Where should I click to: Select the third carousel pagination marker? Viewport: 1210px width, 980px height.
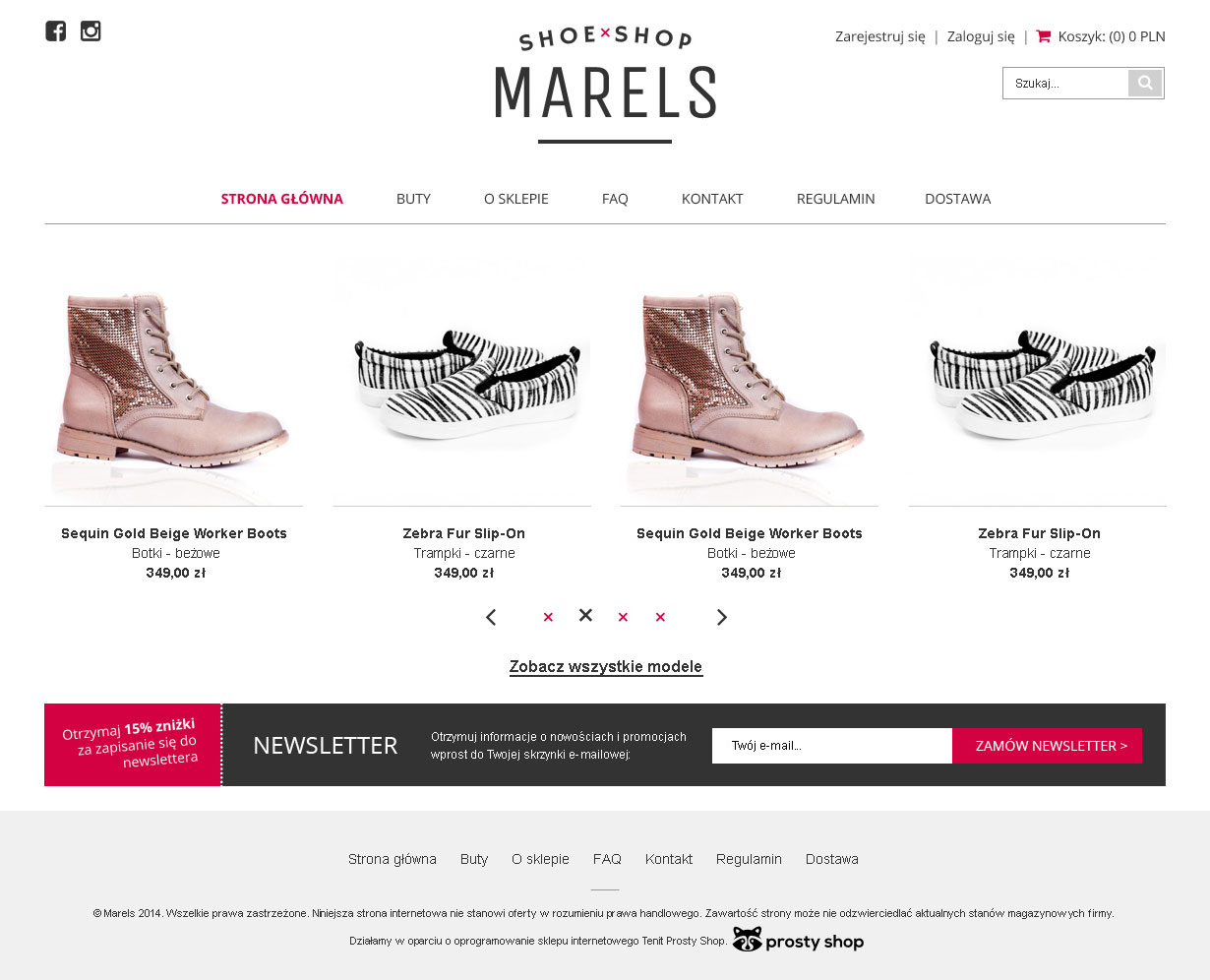(x=623, y=617)
